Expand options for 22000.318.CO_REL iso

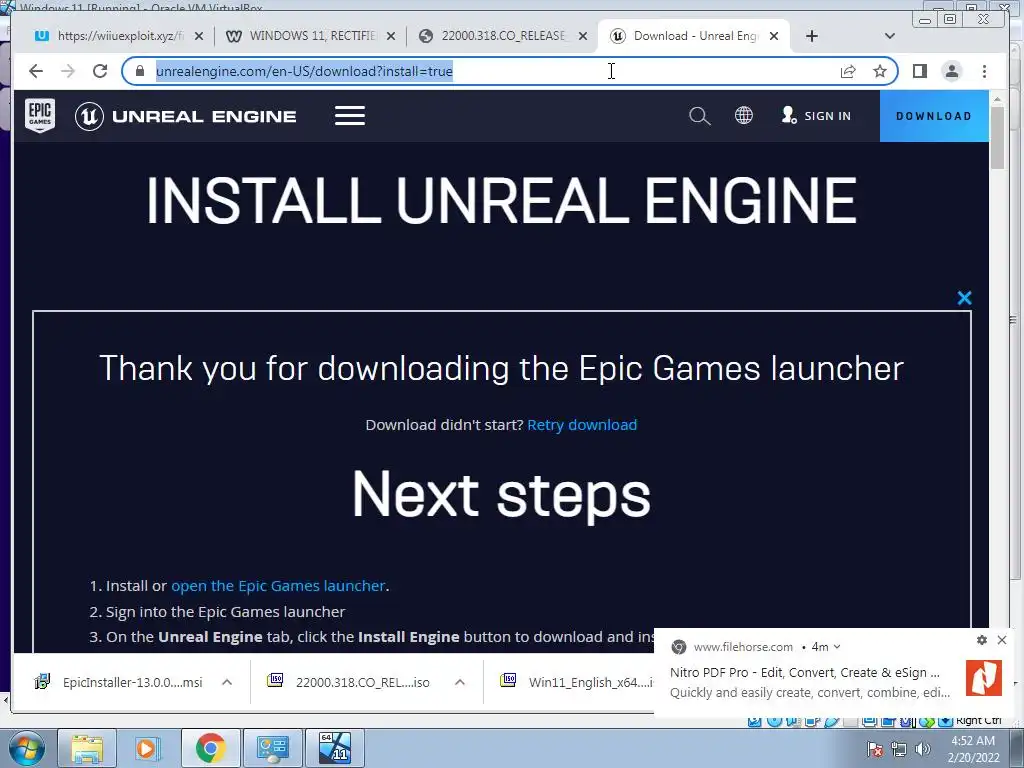(x=460, y=682)
